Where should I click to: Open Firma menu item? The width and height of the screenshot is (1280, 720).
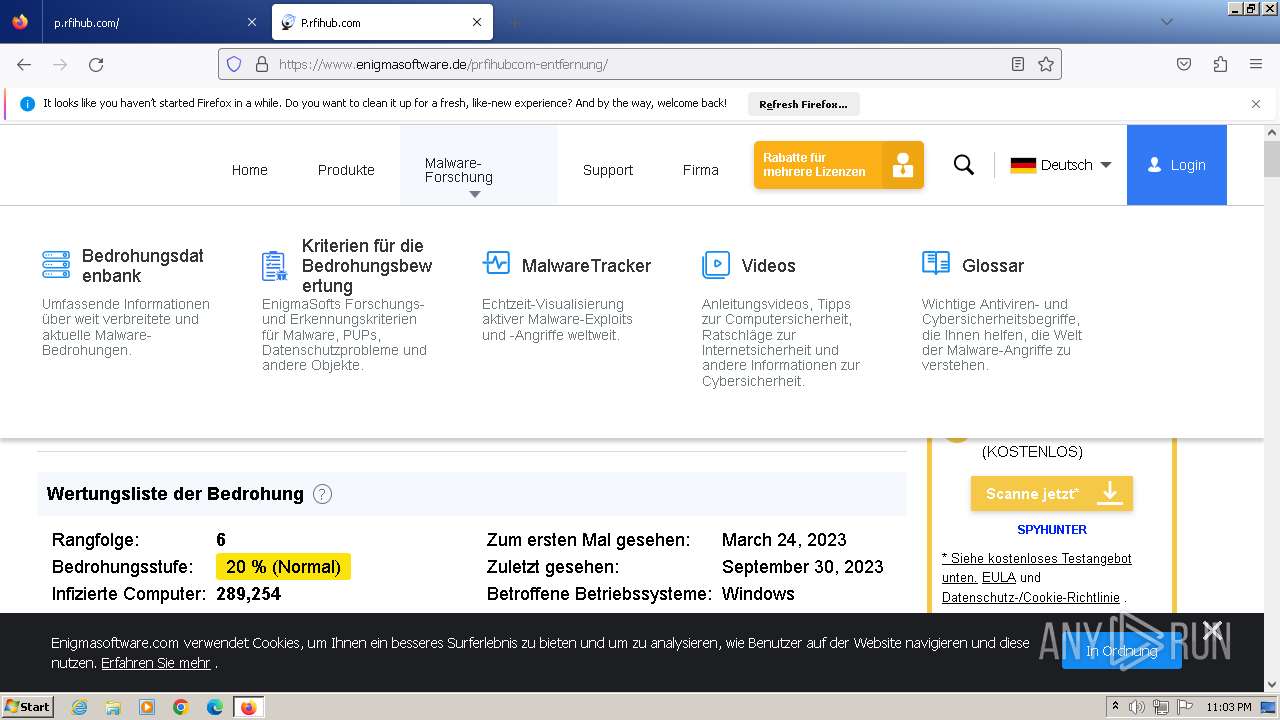tap(701, 170)
